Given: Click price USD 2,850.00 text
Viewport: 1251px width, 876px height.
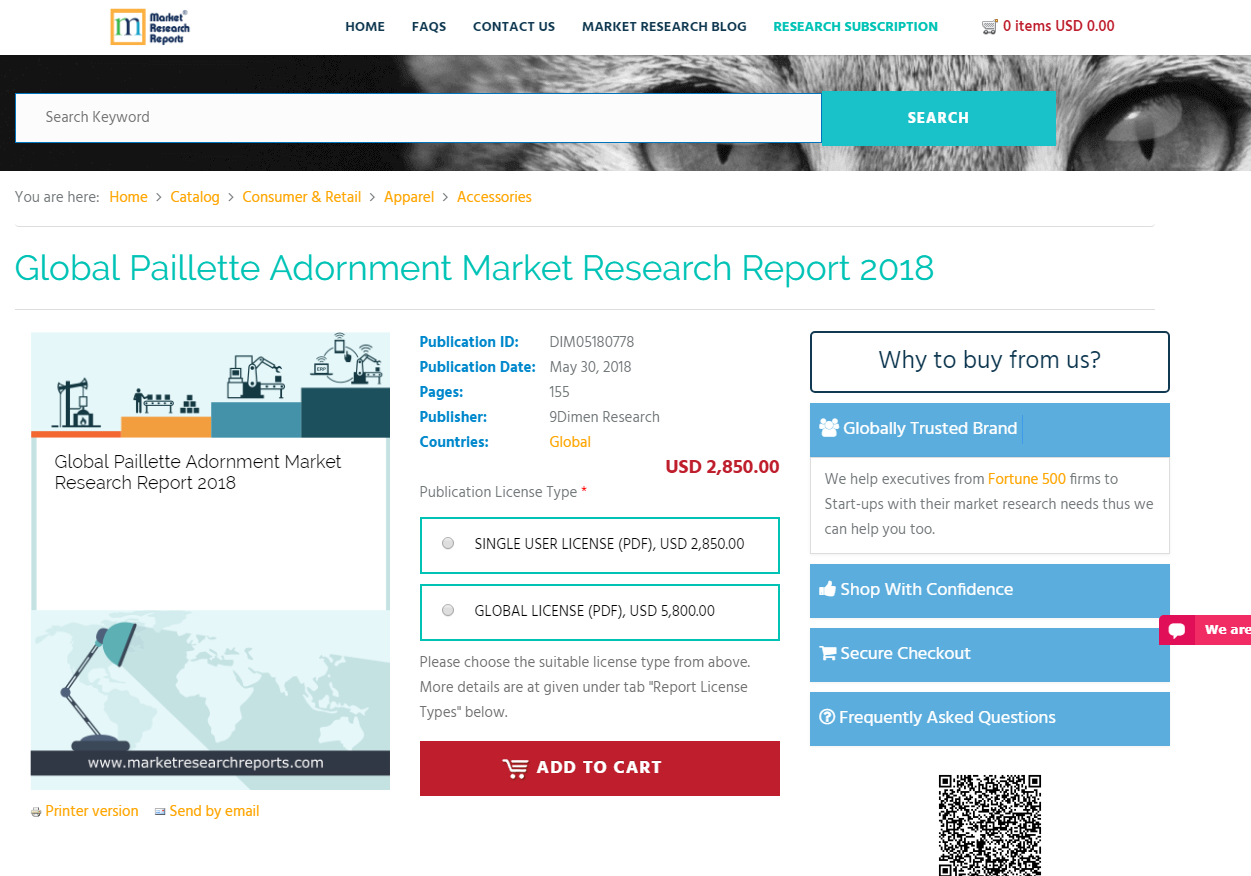Looking at the screenshot, I should click(x=722, y=467).
